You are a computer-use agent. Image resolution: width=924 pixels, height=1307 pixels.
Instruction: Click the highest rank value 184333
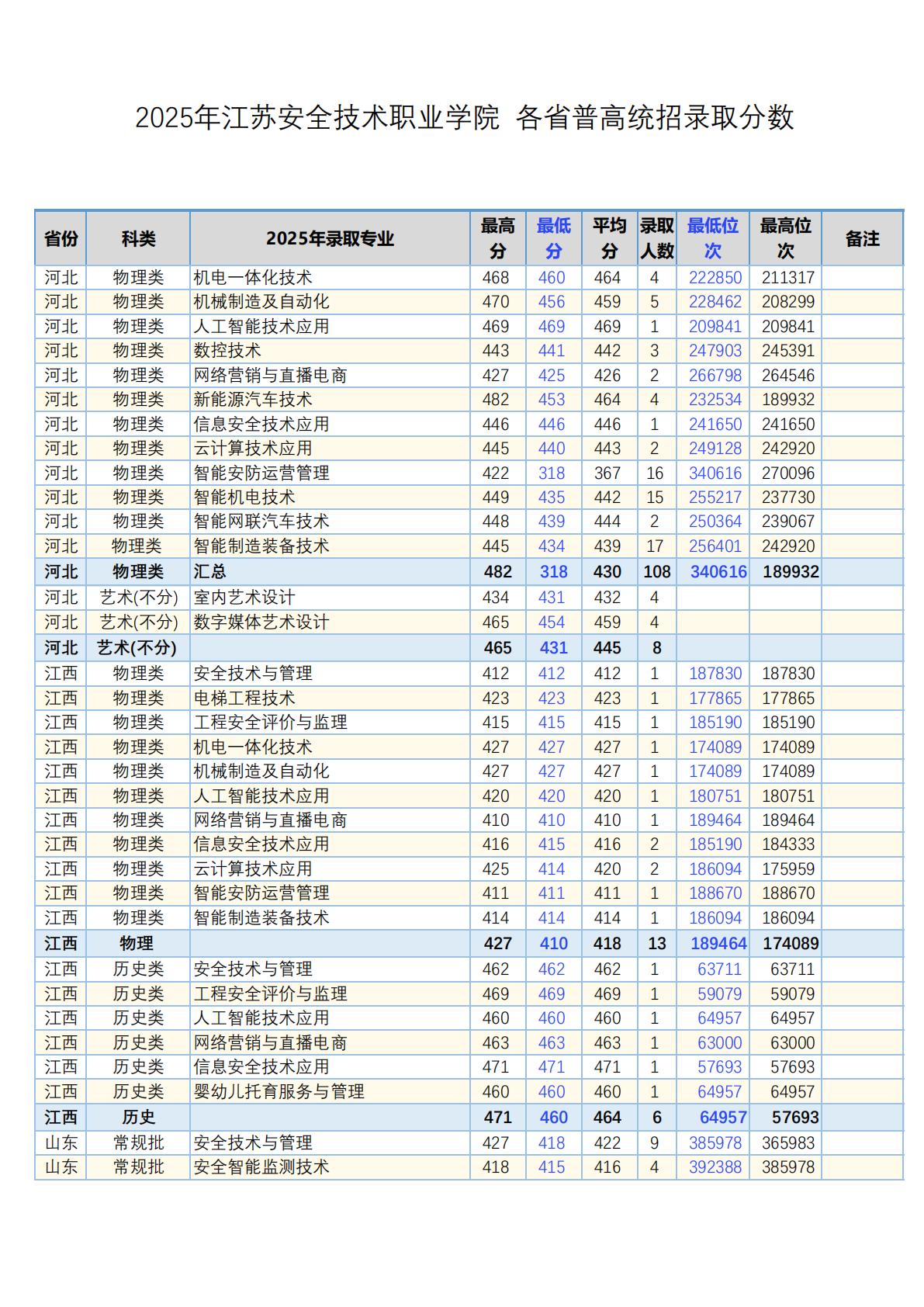(788, 844)
